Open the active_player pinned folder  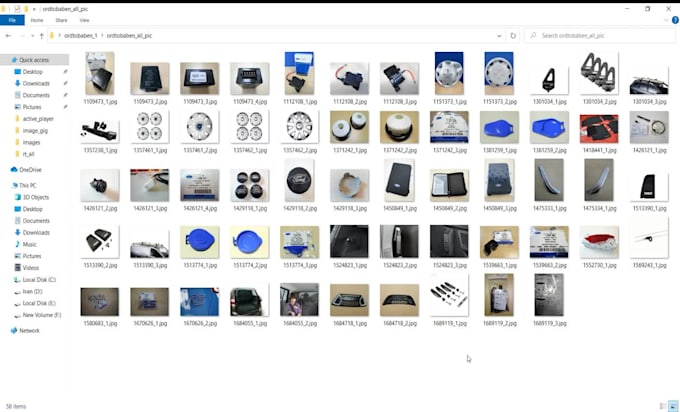click(34, 118)
